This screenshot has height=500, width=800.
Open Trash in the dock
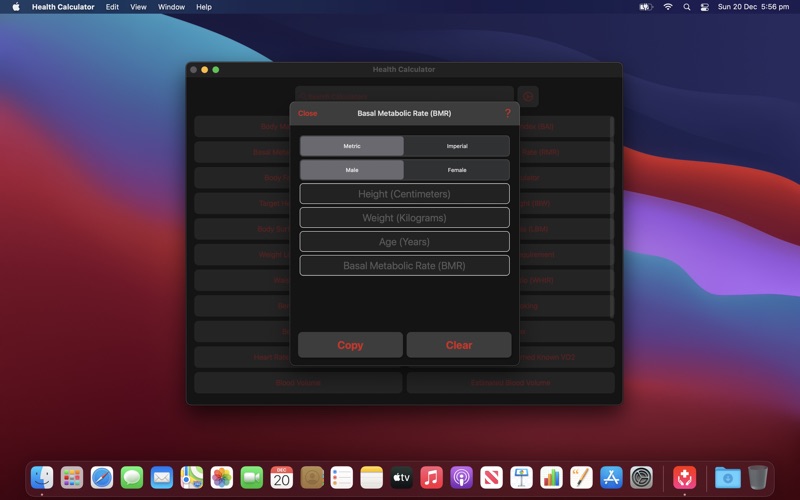(x=758, y=478)
